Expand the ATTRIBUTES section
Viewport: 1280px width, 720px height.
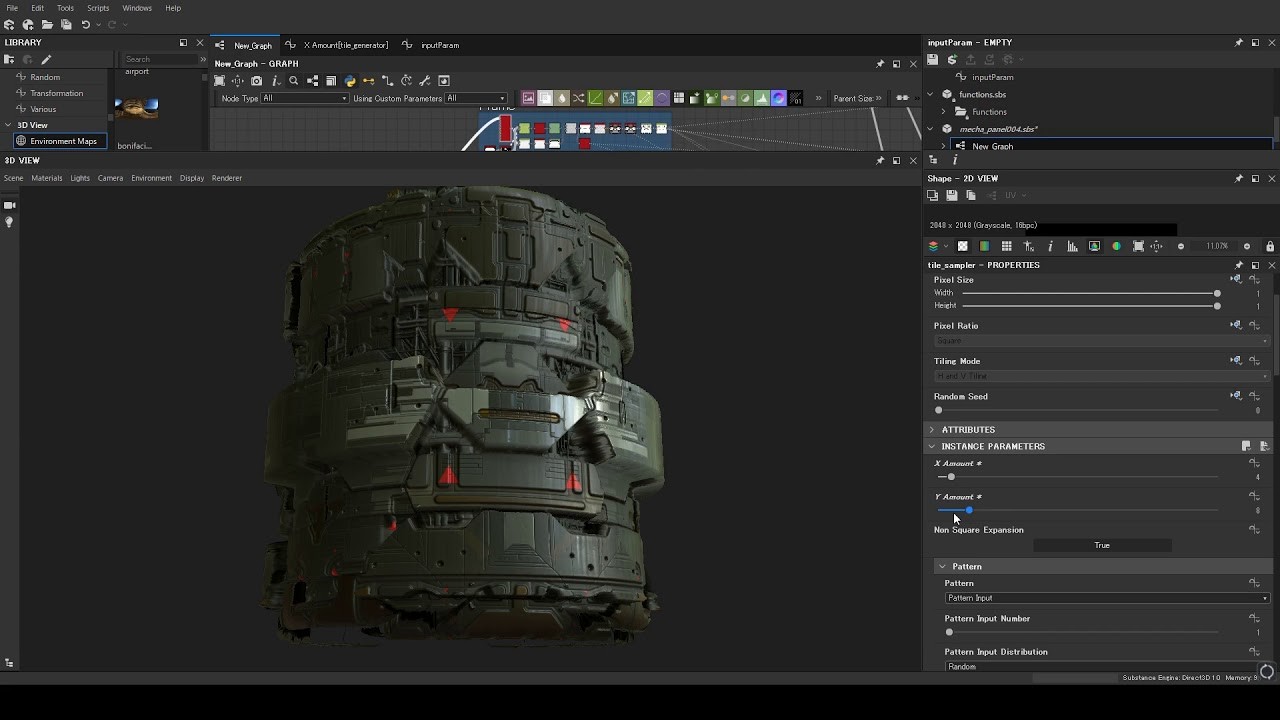click(932, 430)
